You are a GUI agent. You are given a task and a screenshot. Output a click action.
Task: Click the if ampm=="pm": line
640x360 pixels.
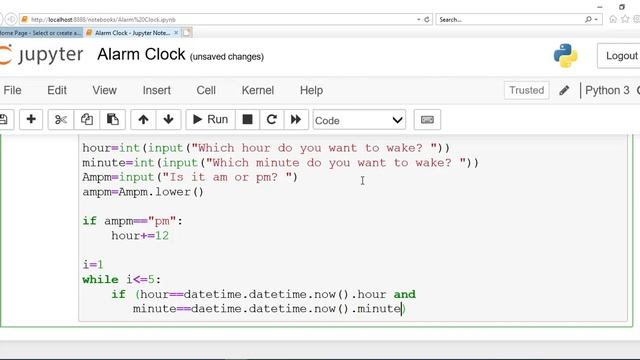tap(133, 221)
